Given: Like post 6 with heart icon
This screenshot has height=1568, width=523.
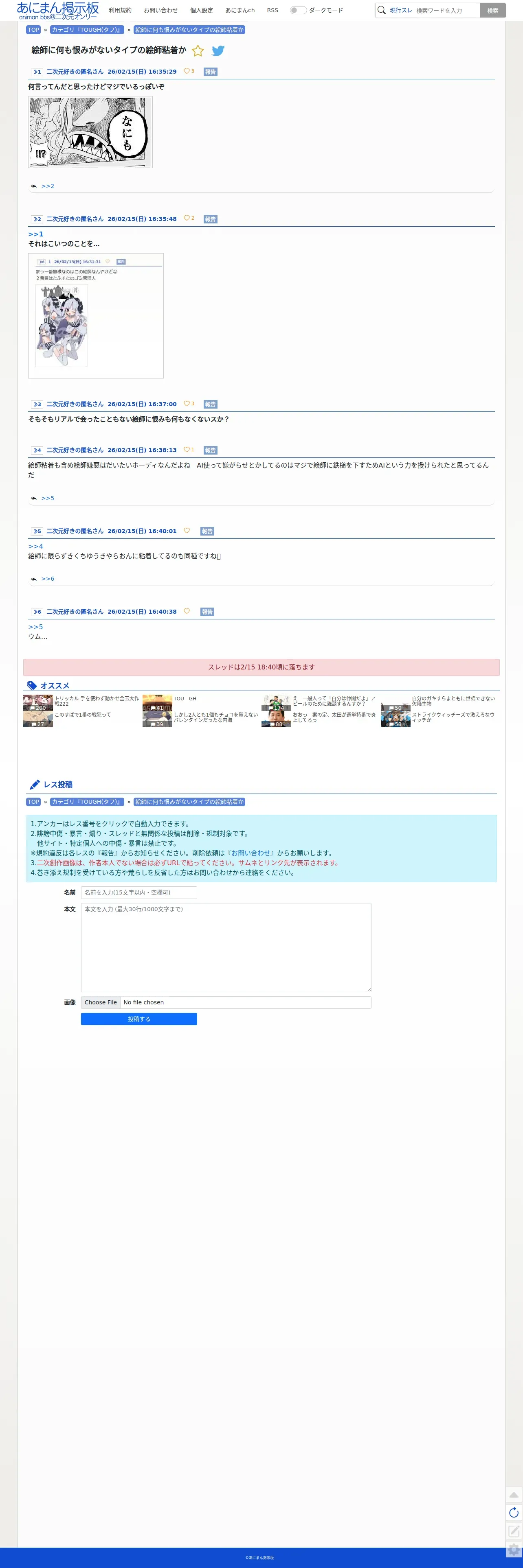Looking at the screenshot, I should (x=187, y=611).
